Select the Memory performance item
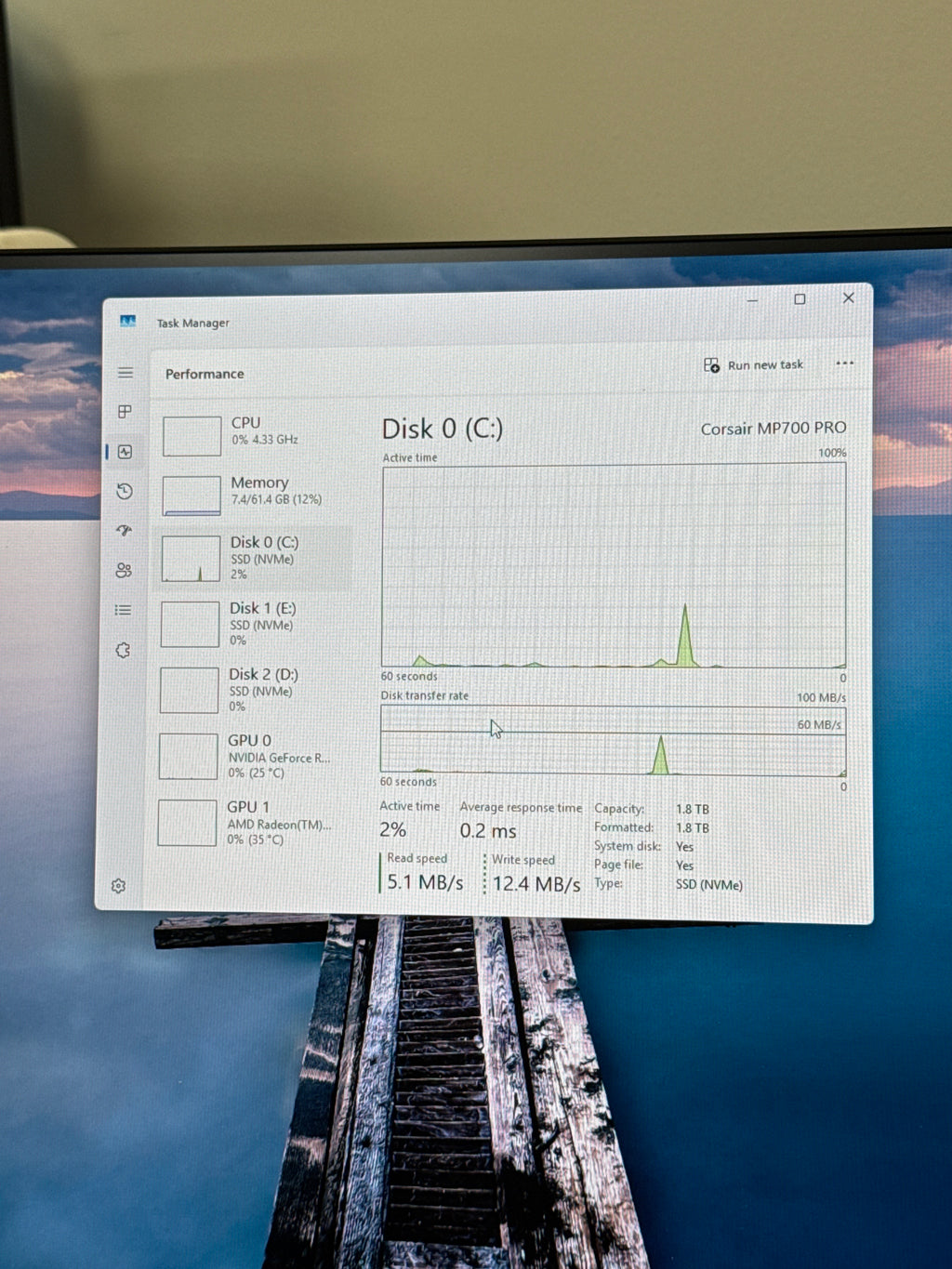Image resolution: width=952 pixels, height=1269 pixels. point(252,494)
